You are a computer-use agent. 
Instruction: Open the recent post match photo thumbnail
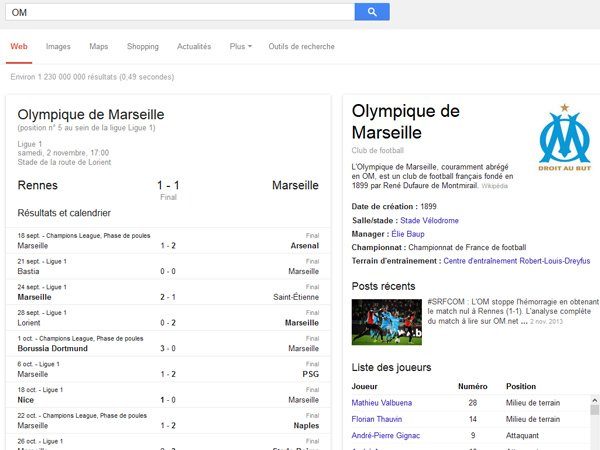tap(387, 322)
